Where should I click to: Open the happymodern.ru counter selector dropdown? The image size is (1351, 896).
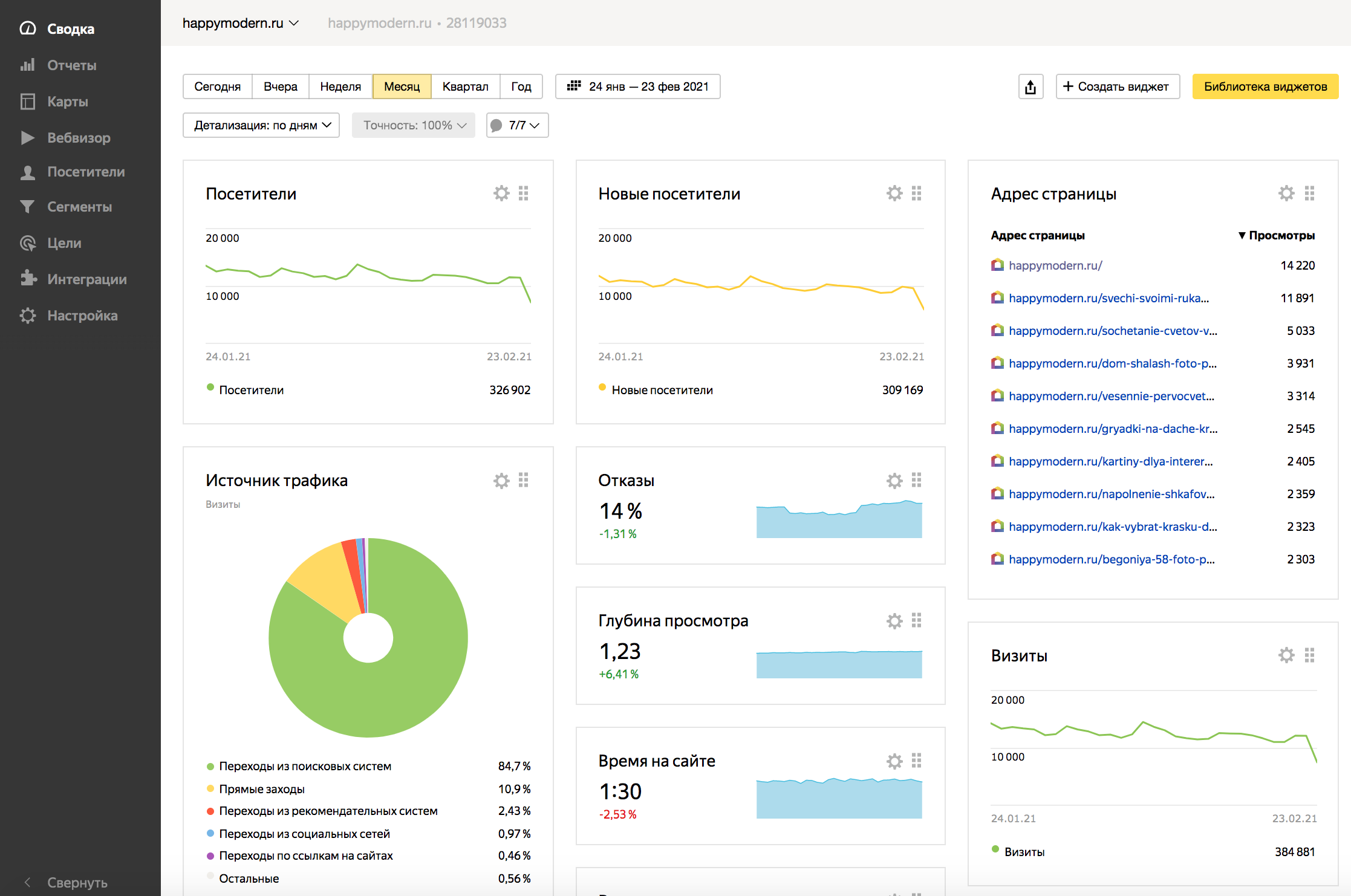pos(241,23)
